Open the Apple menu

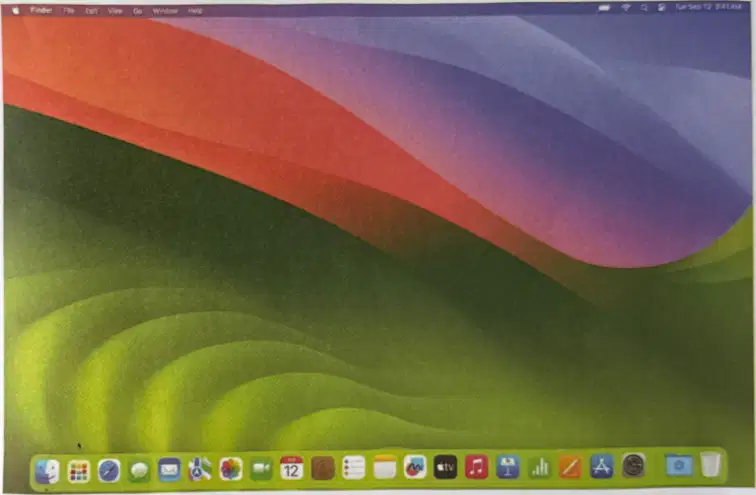pyautogui.click(x=16, y=10)
